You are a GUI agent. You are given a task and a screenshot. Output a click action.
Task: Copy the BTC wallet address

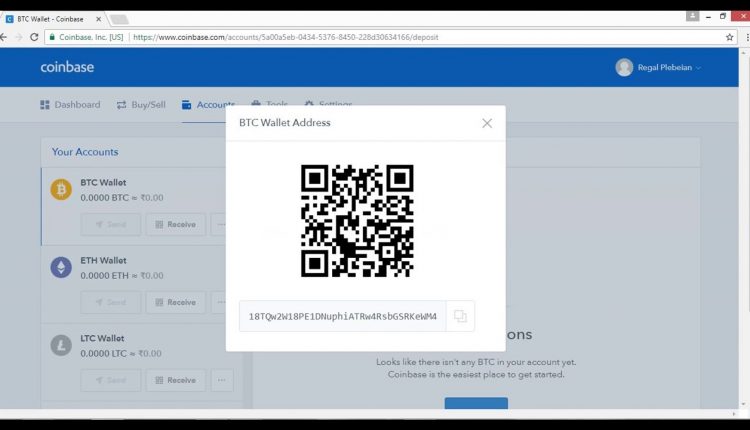pos(460,316)
